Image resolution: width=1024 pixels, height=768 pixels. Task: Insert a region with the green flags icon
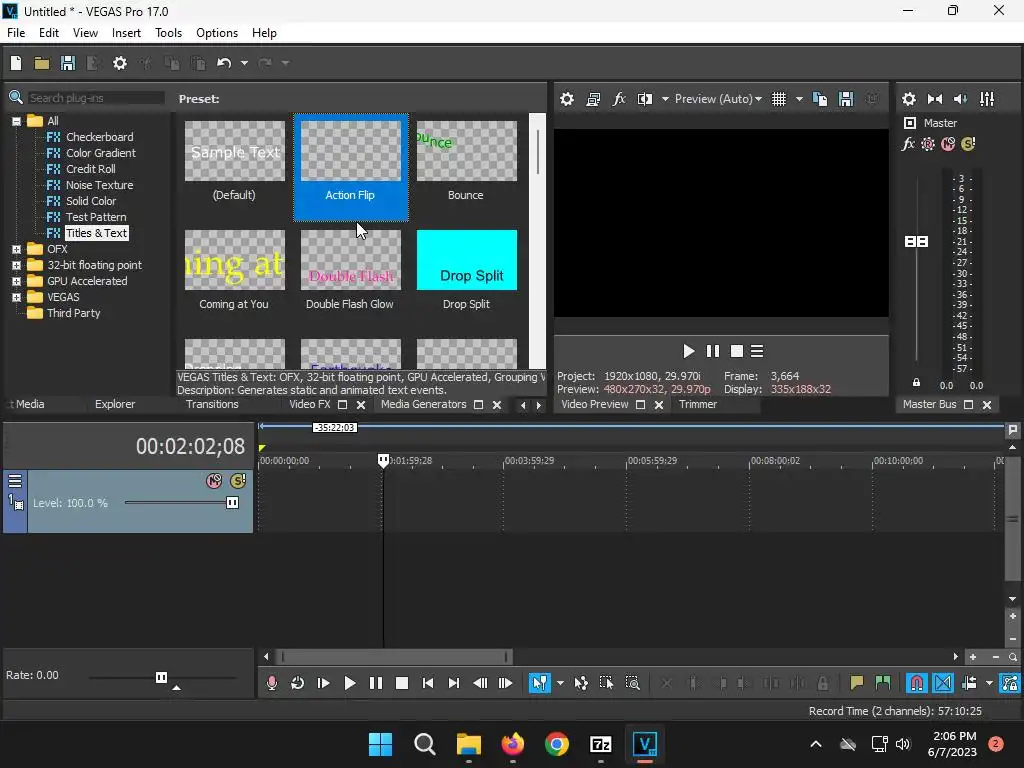point(883,683)
